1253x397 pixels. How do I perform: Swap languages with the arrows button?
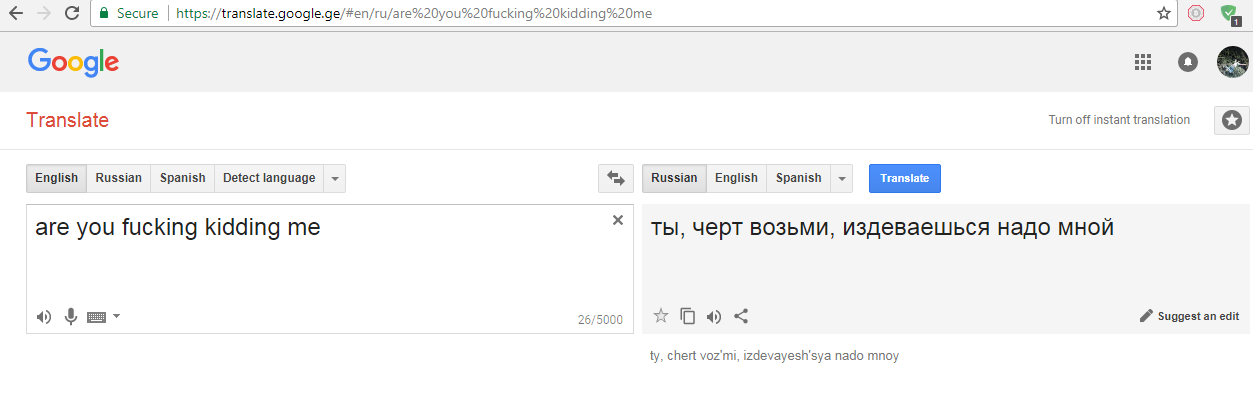pyautogui.click(x=616, y=178)
